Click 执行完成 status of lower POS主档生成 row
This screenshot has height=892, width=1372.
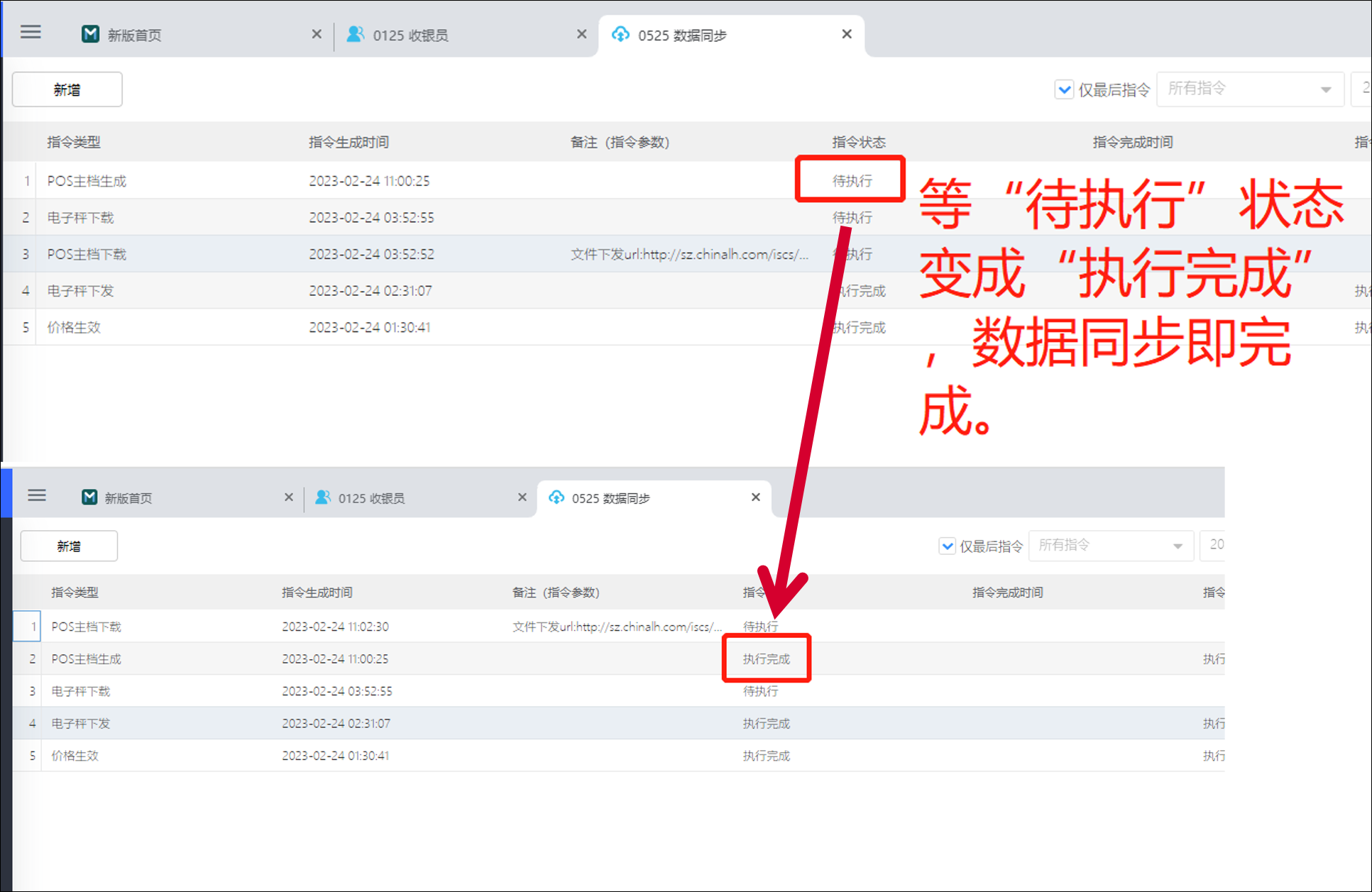pyautogui.click(x=767, y=659)
